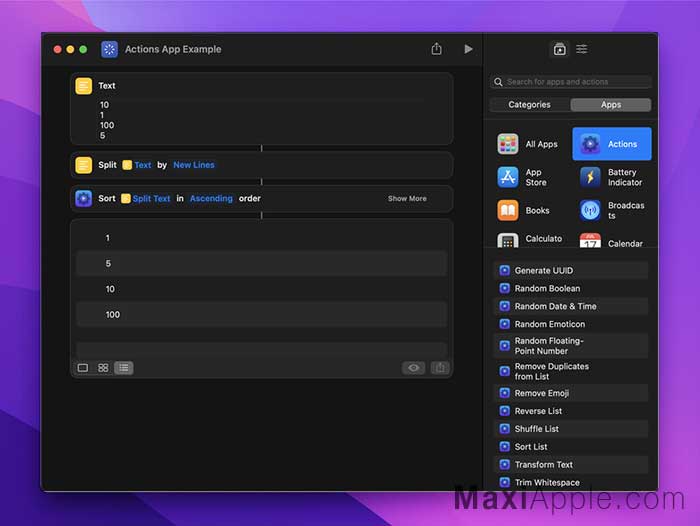Add the Random Floating-Point Number action
Screen dimensions: 700x526
571,346
